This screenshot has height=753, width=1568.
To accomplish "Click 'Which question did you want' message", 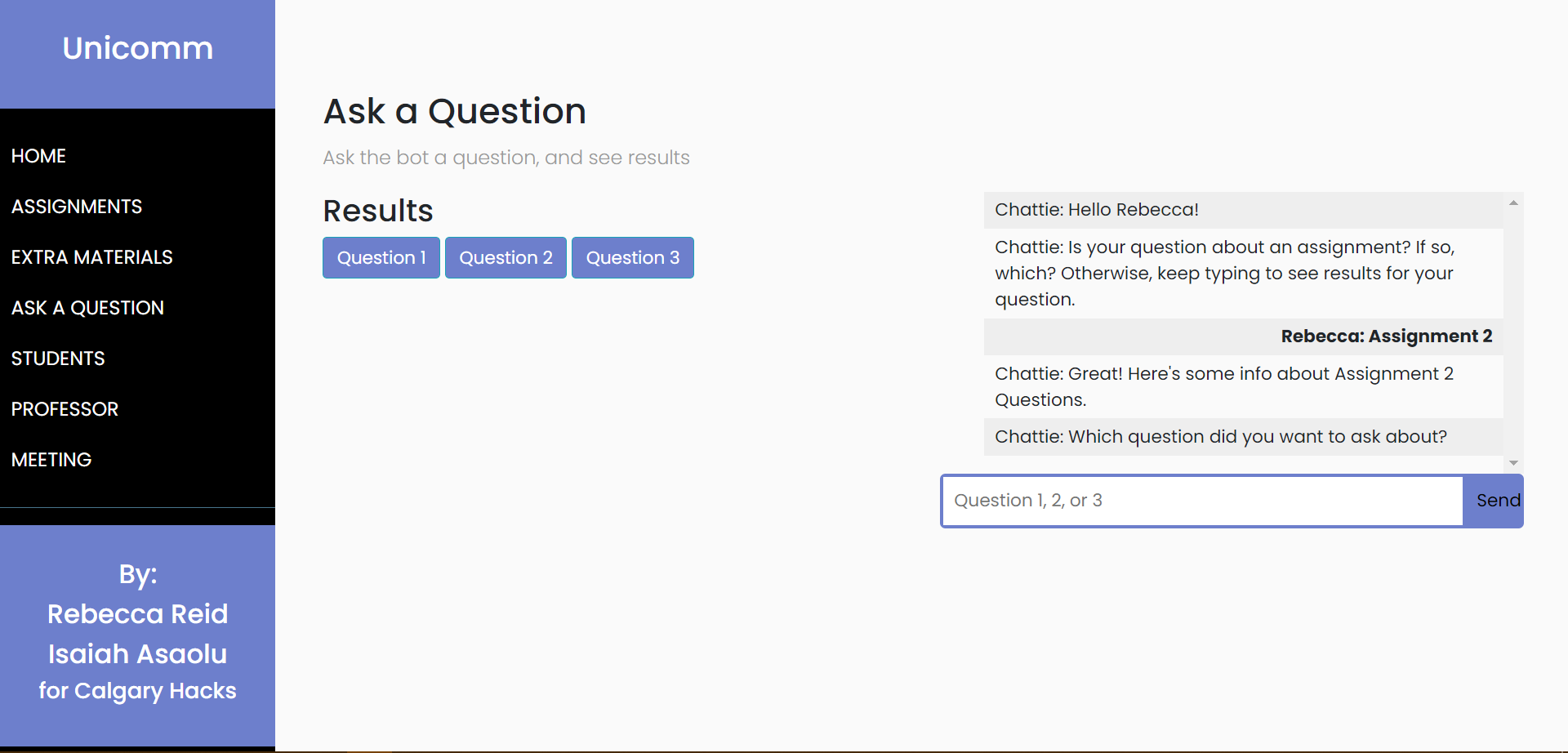I will [1220, 437].
